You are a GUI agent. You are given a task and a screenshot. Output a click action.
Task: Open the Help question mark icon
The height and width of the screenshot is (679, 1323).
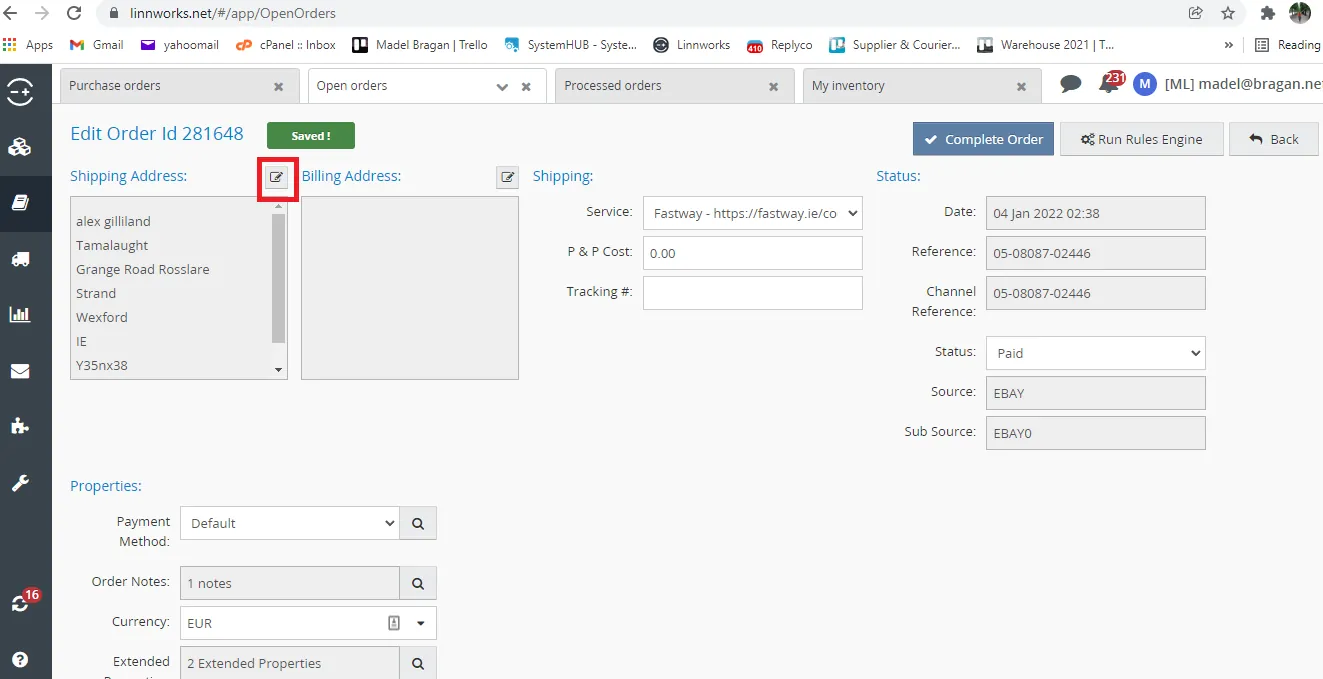[20, 660]
